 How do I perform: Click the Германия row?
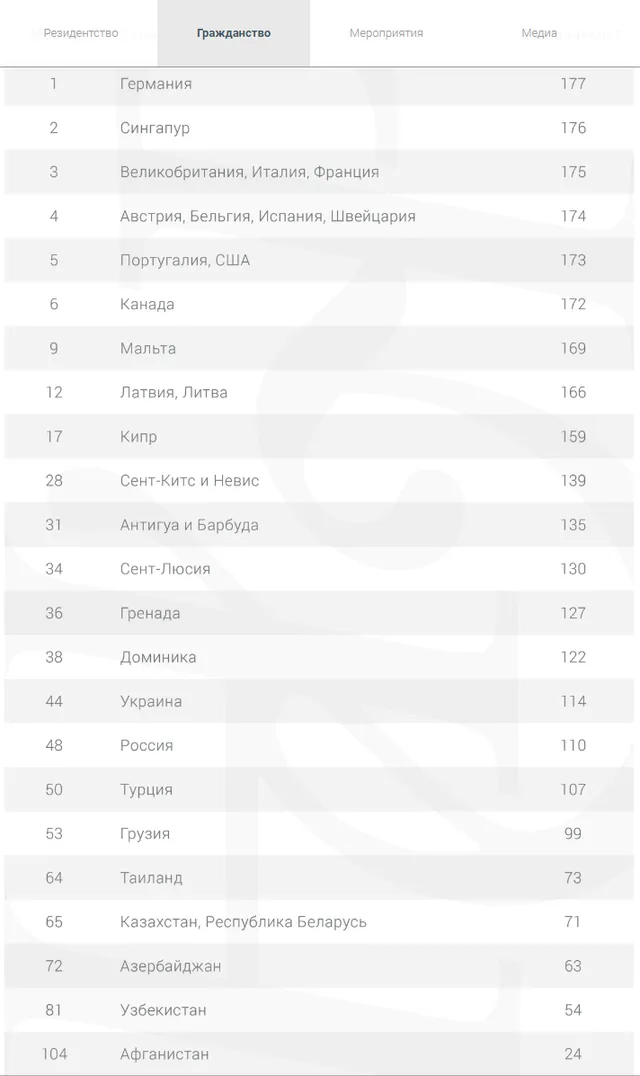click(x=156, y=84)
